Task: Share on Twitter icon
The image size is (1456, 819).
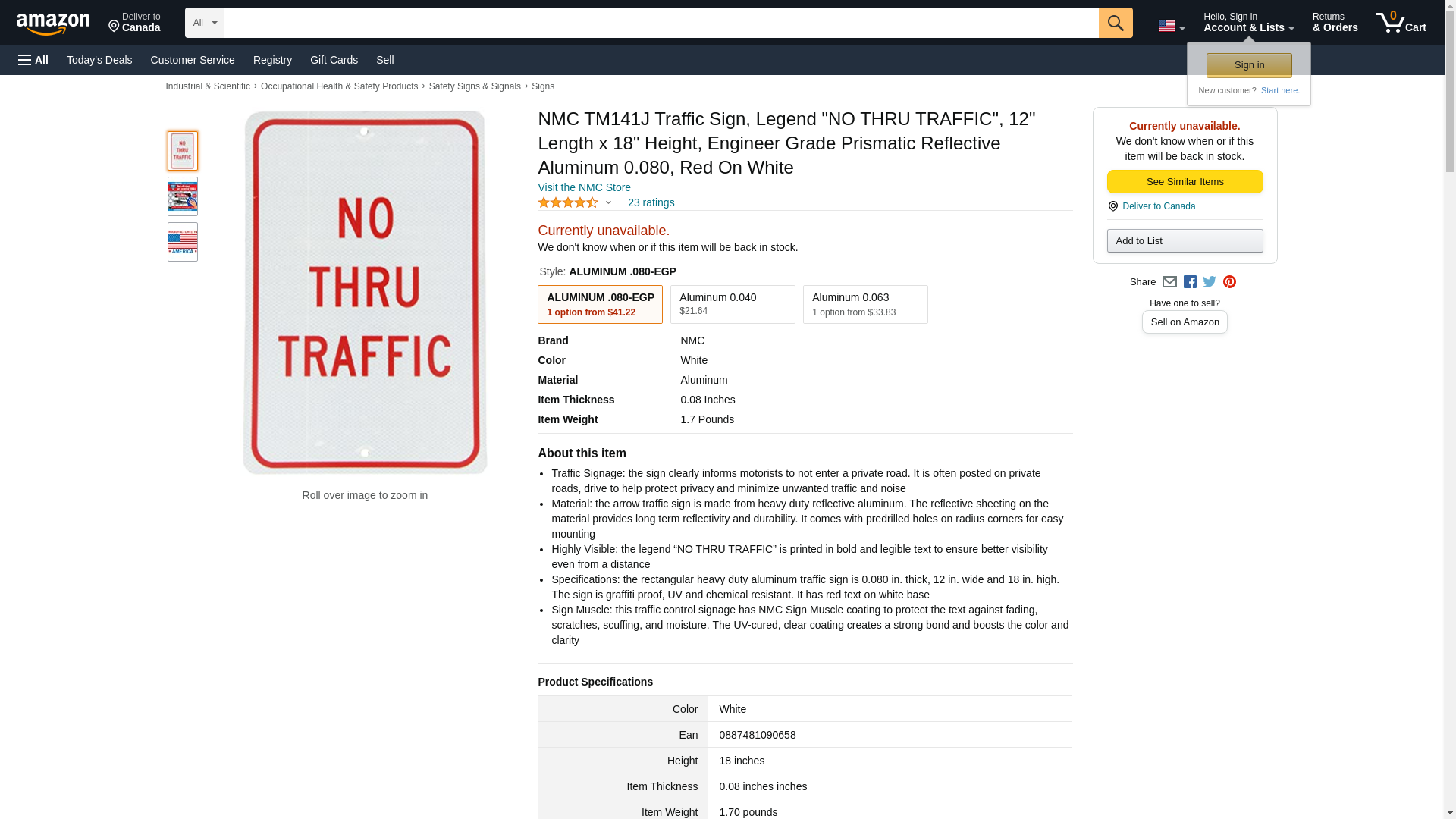Action: pos(1210,282)
